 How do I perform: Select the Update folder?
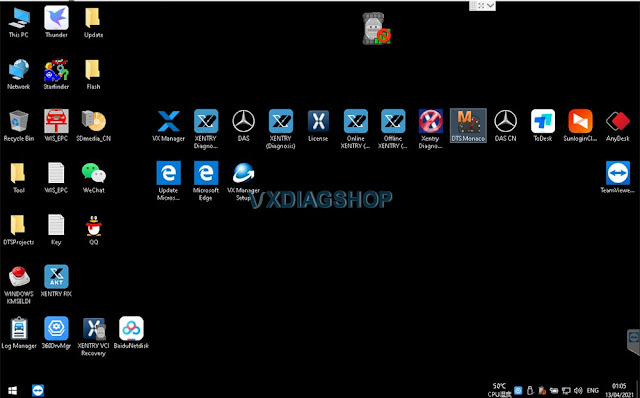pyautogui.click(x=93, y=23)
